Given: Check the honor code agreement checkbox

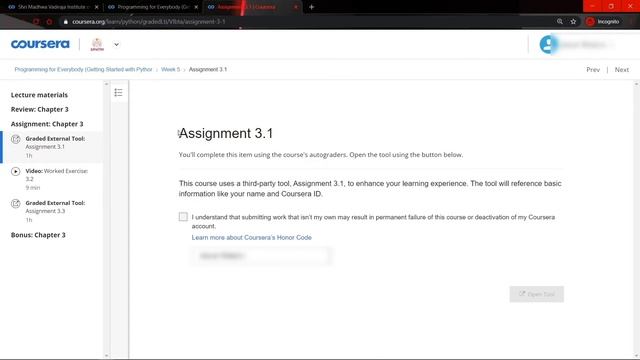Looking at the screenshot, I should click(183, 217).
